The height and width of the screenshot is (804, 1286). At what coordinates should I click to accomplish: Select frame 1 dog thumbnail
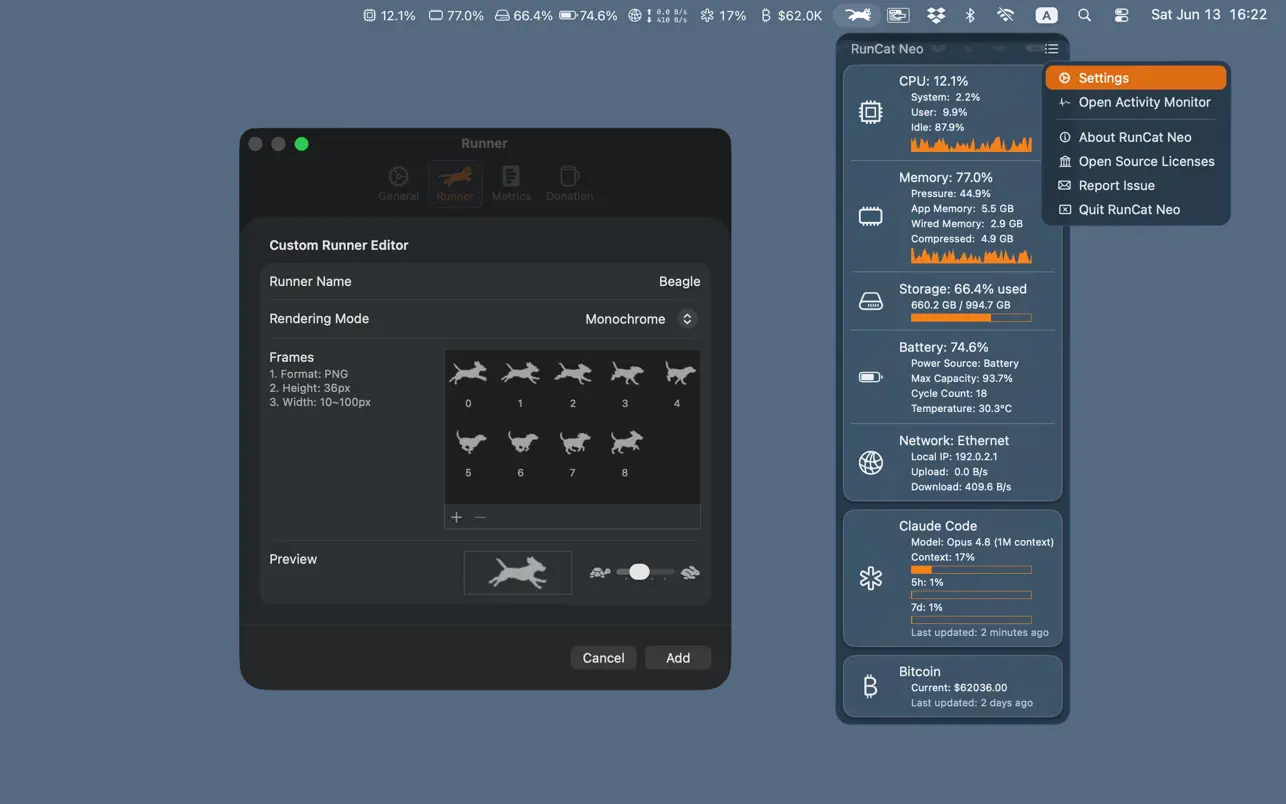tap(520, 374)
